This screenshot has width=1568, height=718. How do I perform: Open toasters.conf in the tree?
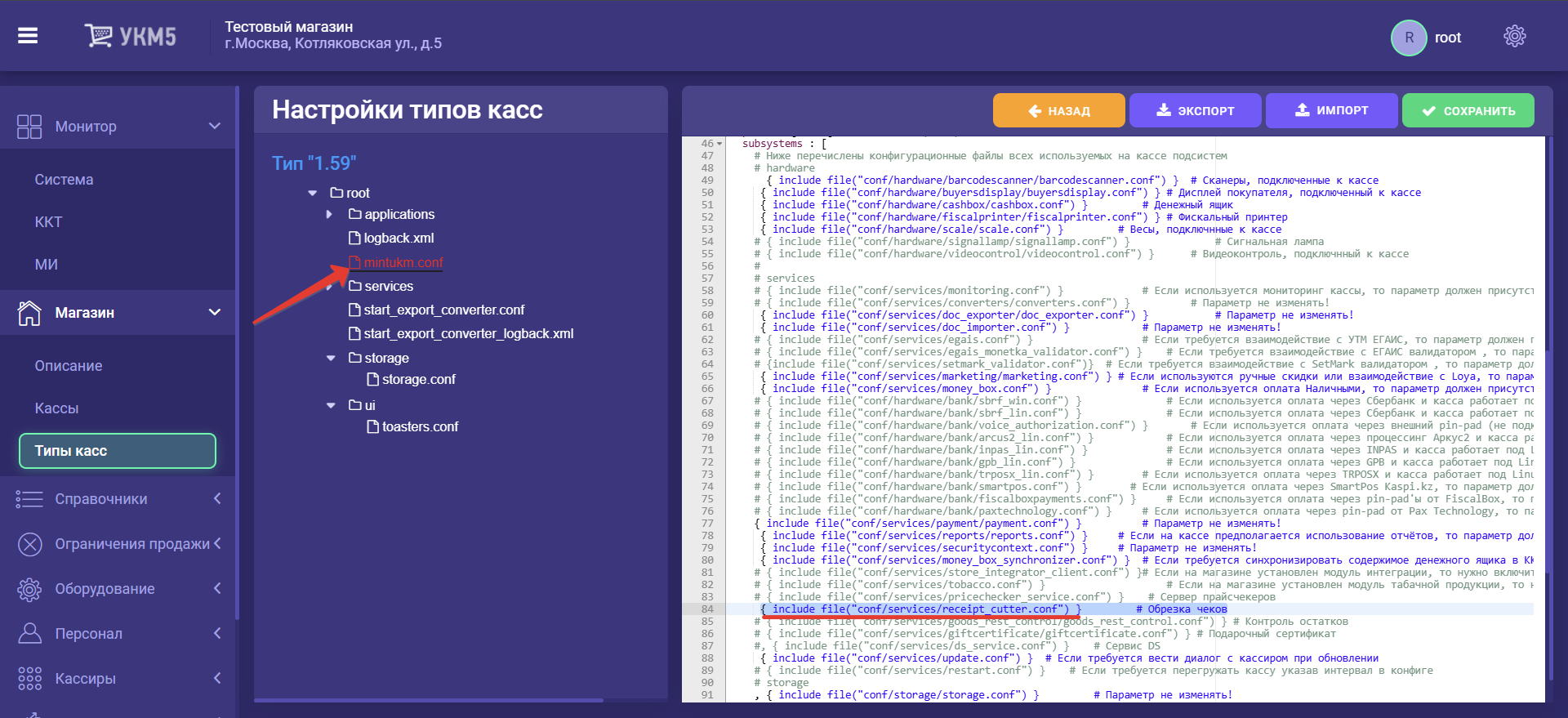[421, 426]
